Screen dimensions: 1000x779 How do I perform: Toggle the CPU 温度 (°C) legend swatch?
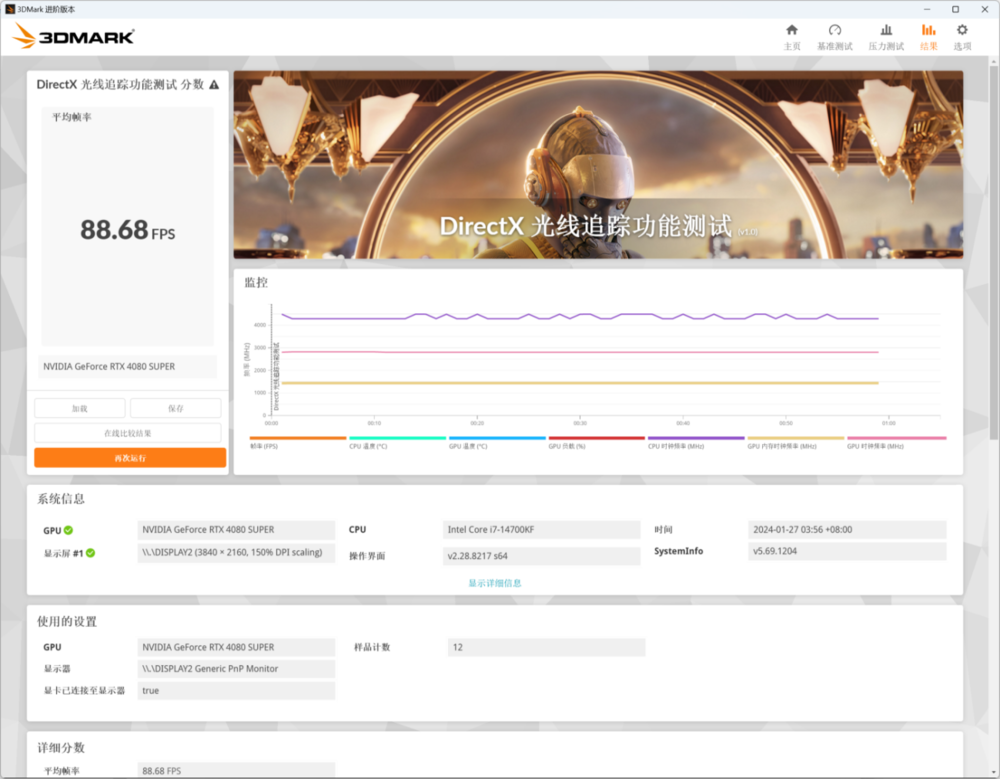tap(397, 438)
